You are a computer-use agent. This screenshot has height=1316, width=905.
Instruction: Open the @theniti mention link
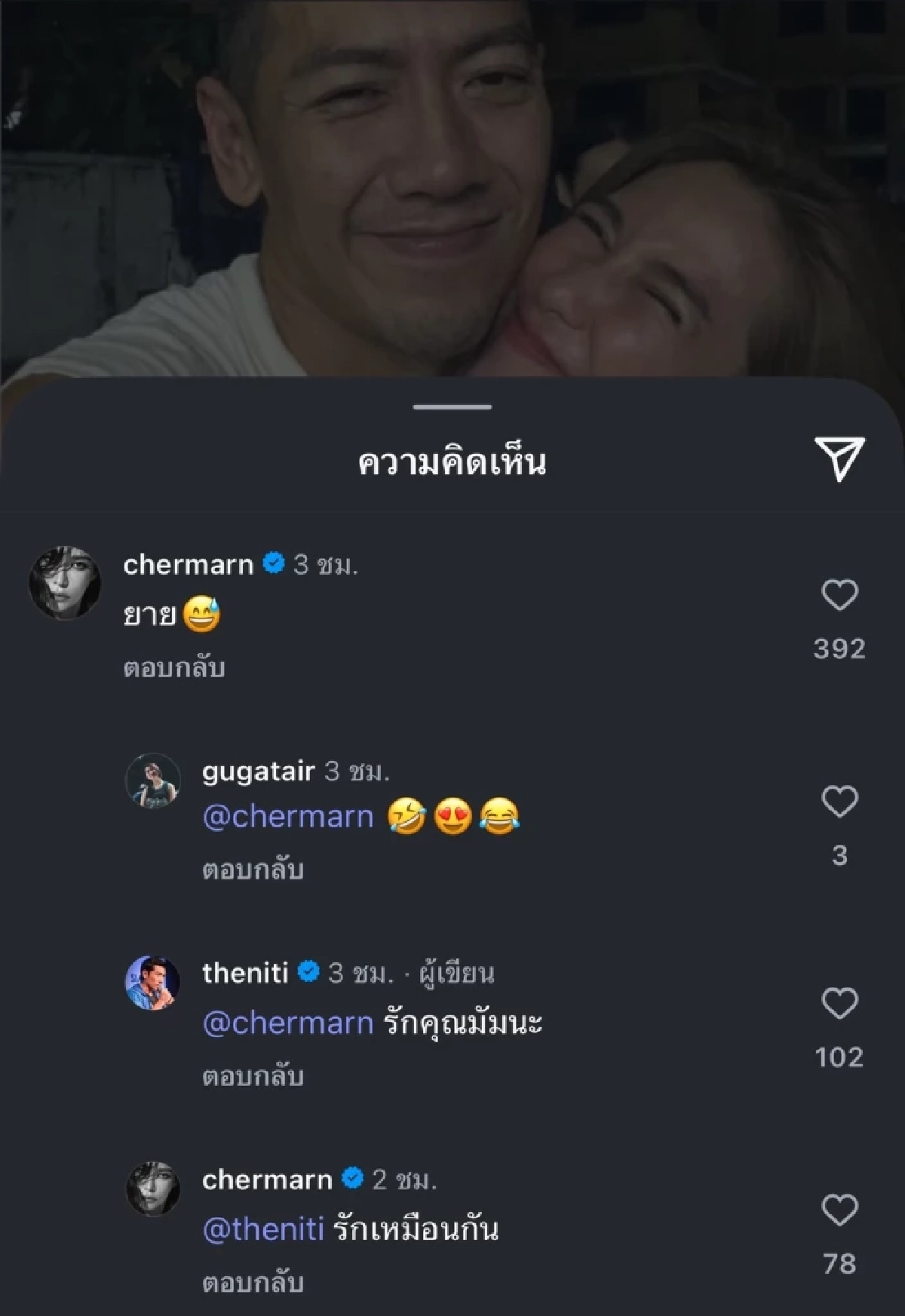(263, 1229)
